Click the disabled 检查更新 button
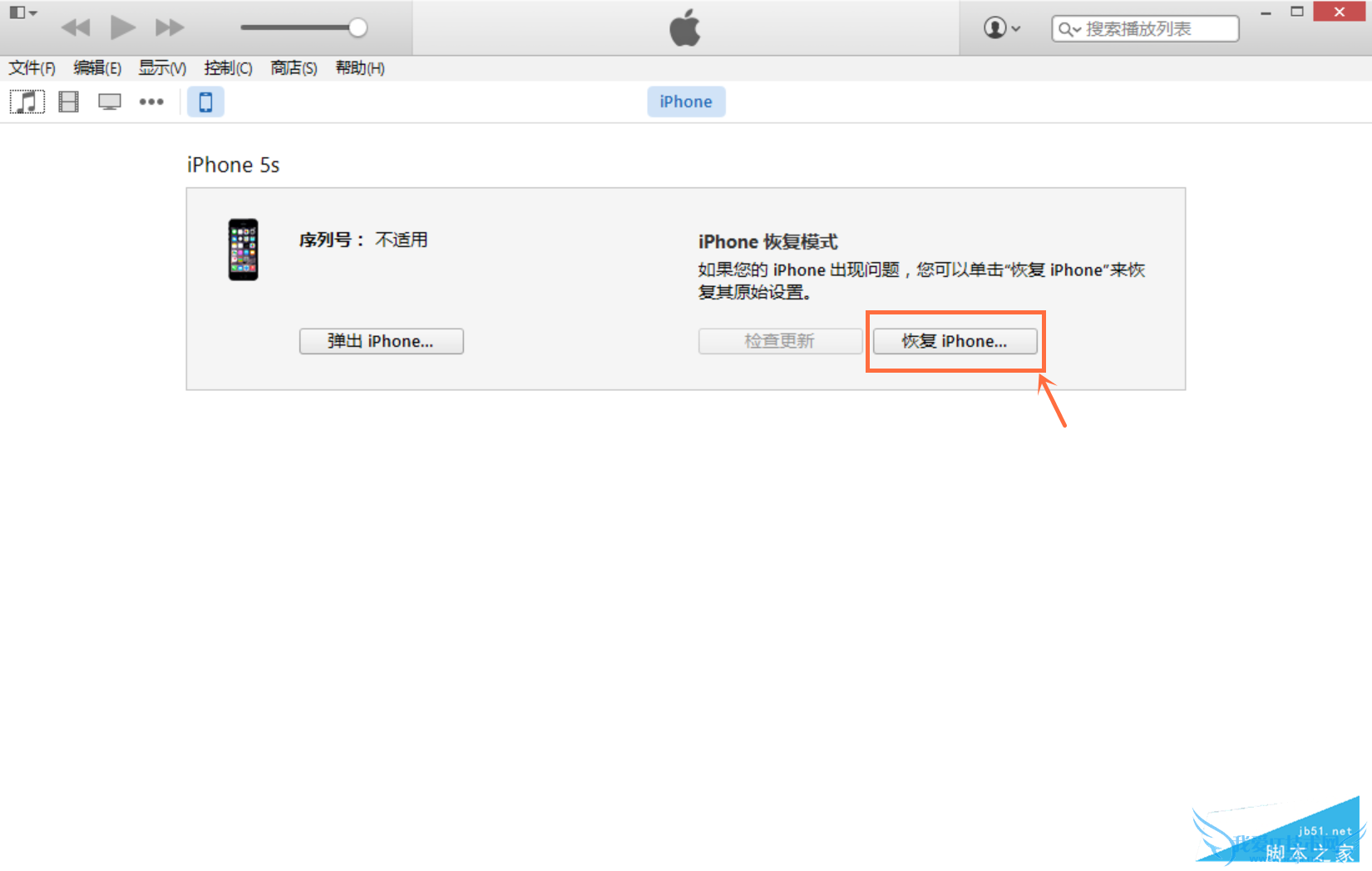The width and height of the screenshot is (1372, 871). (x=779, y=341)
